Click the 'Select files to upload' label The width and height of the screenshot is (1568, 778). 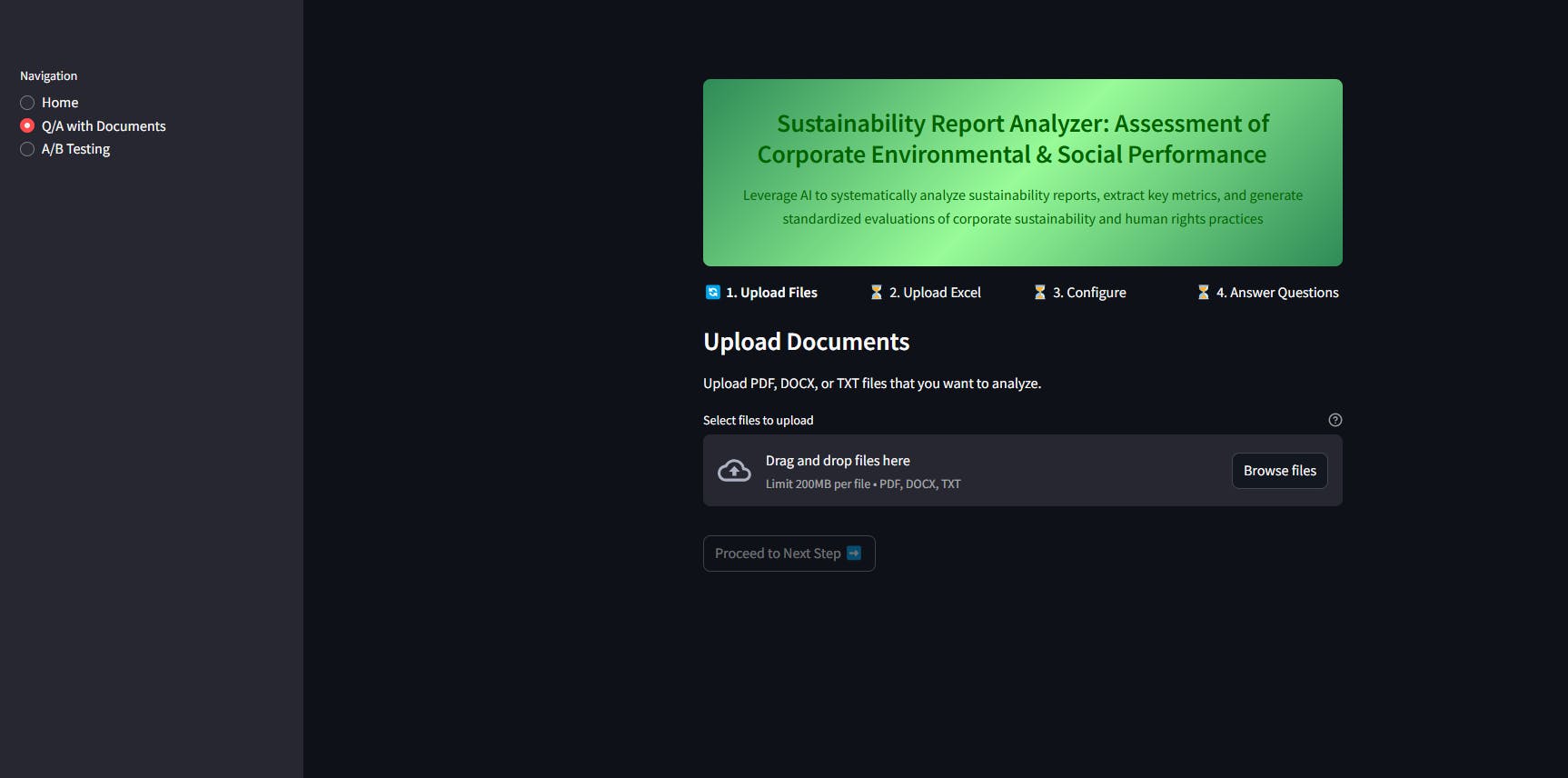click(758, 420)
